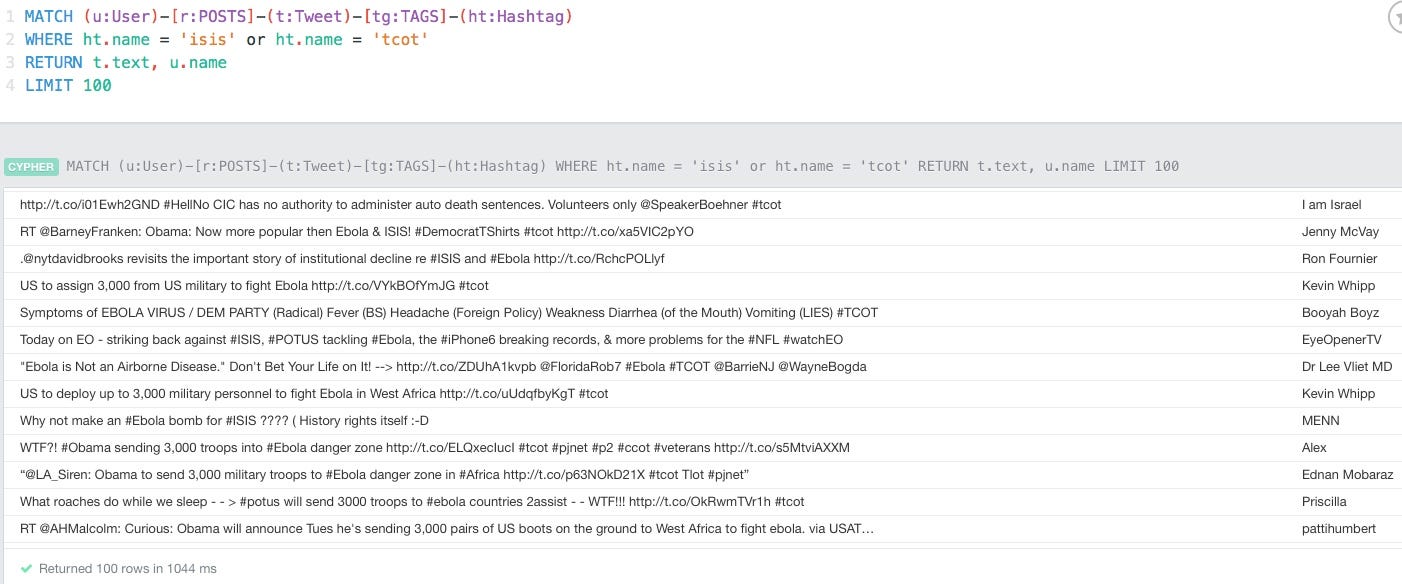1402x584 pixels.
Task: Click into the Cypher query editor's MATCH line
Action: pos(298,17)
